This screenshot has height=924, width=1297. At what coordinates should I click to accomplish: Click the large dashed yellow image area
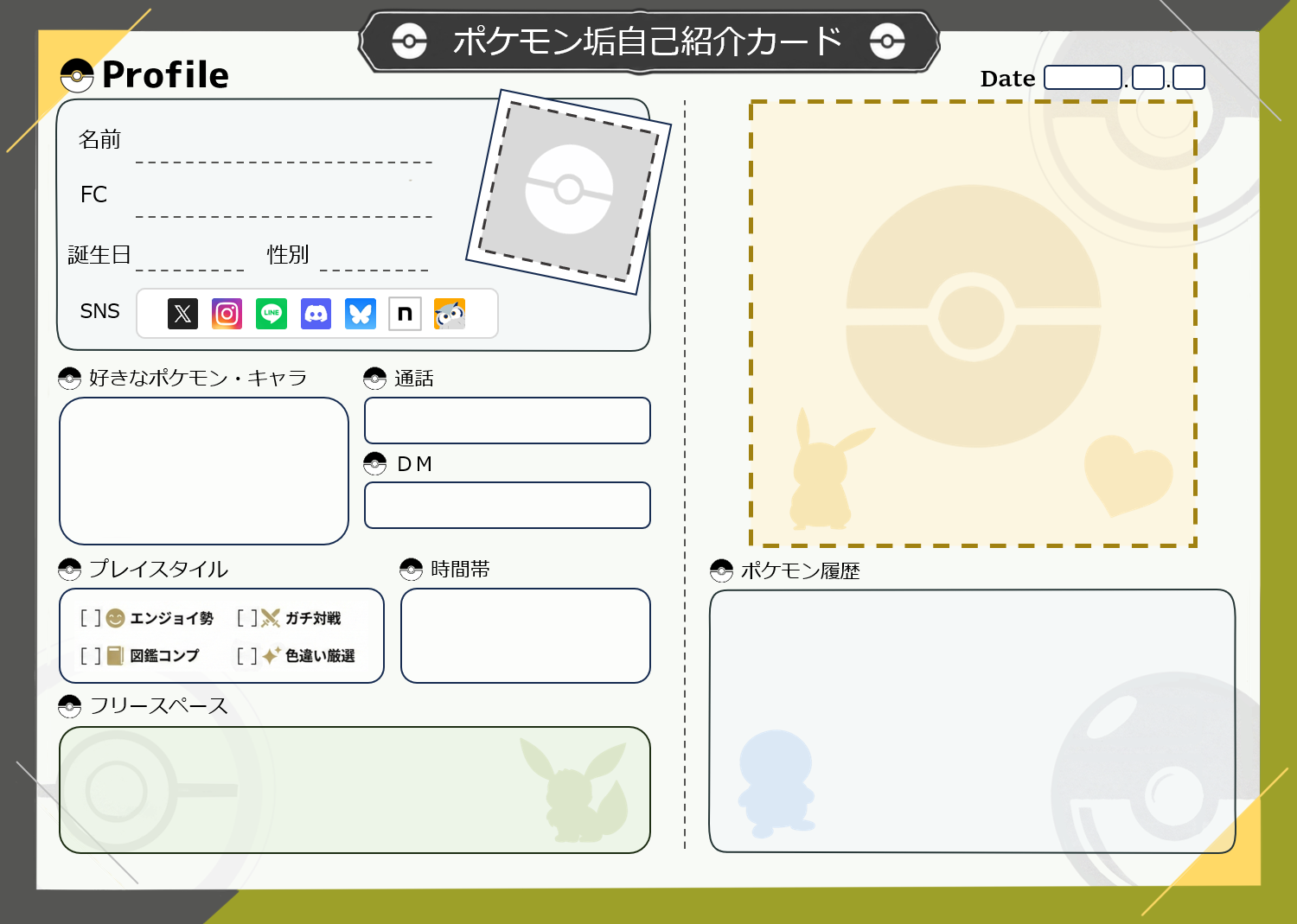pyautogui.click(x=973, y=323)
